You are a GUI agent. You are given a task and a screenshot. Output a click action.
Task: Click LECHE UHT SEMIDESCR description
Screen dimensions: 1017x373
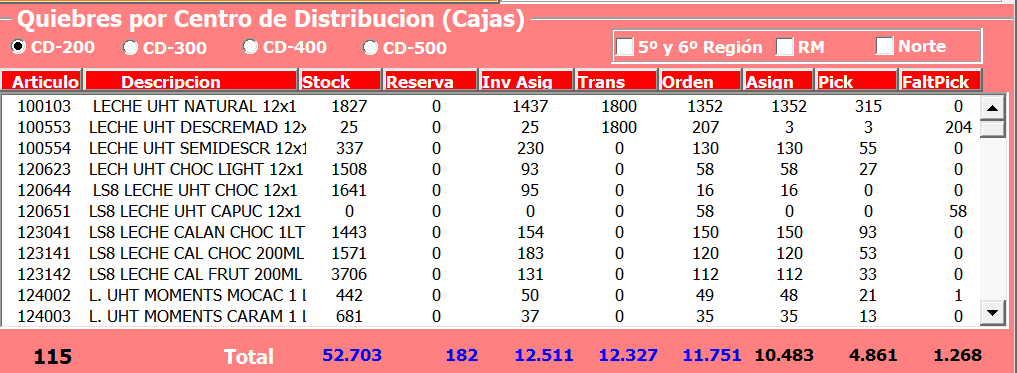tap(197, 149)
